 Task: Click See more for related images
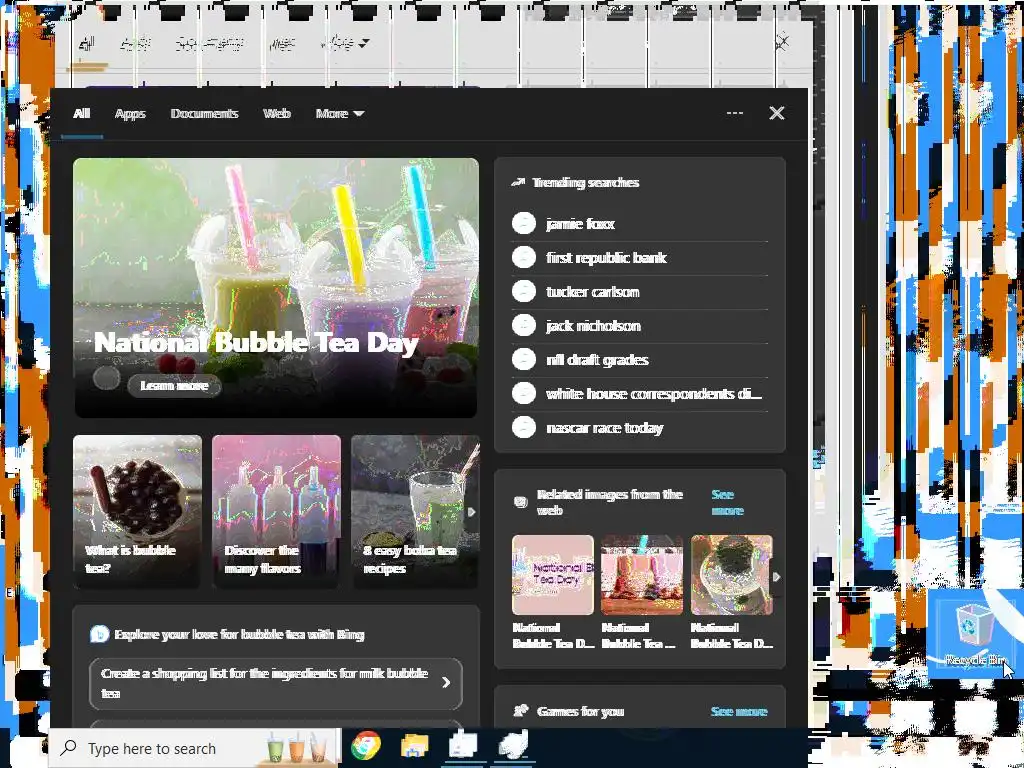(x=727, y=502)
